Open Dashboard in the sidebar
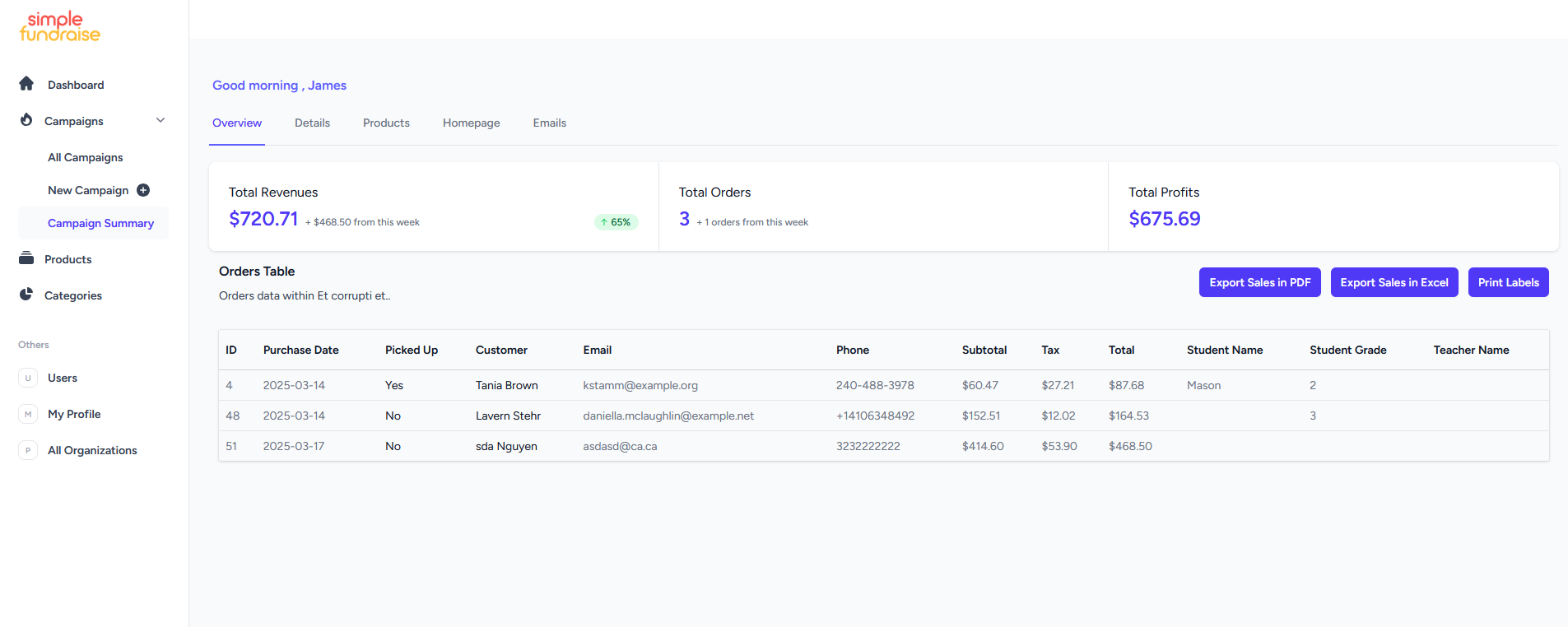This screenshot has height=627, width=1568. pyautogui.click(x=76, y=85)
